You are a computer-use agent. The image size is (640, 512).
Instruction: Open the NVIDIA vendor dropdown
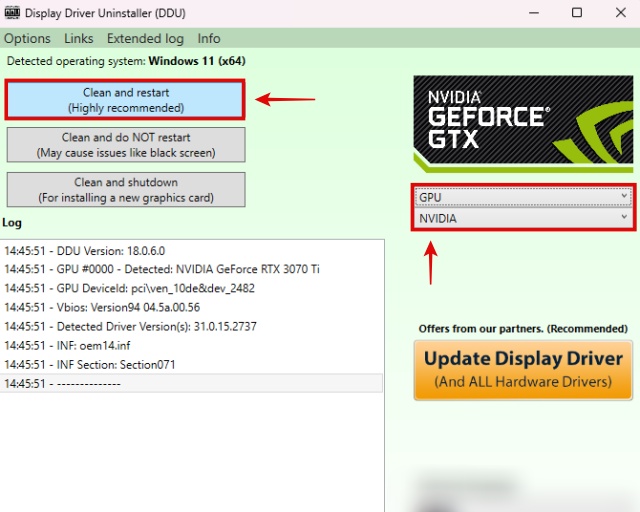[523, 218]
